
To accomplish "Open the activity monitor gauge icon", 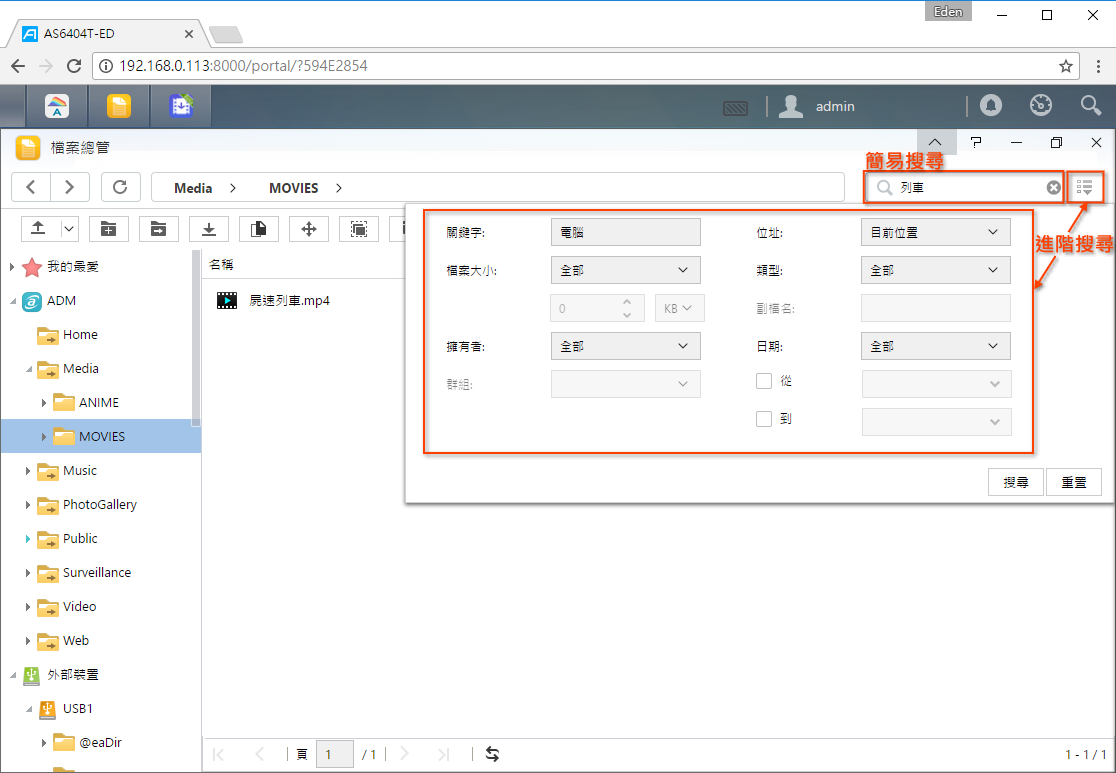I will [1041, 105].
